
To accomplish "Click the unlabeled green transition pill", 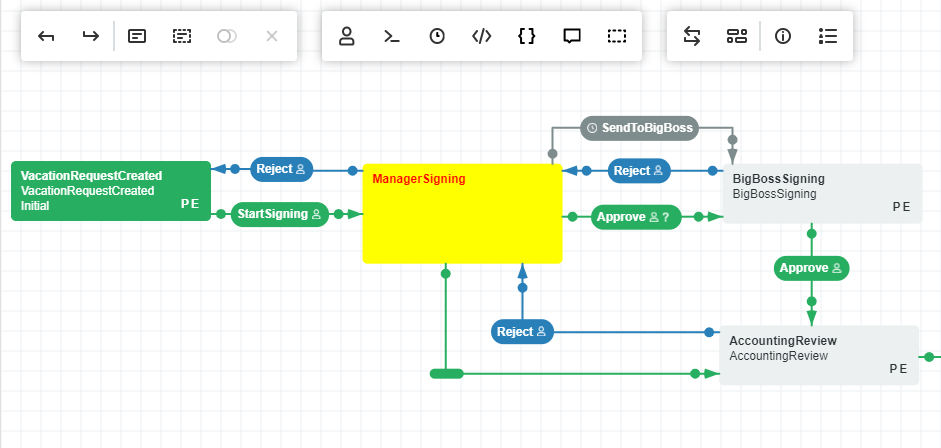I will click(446, 374).
